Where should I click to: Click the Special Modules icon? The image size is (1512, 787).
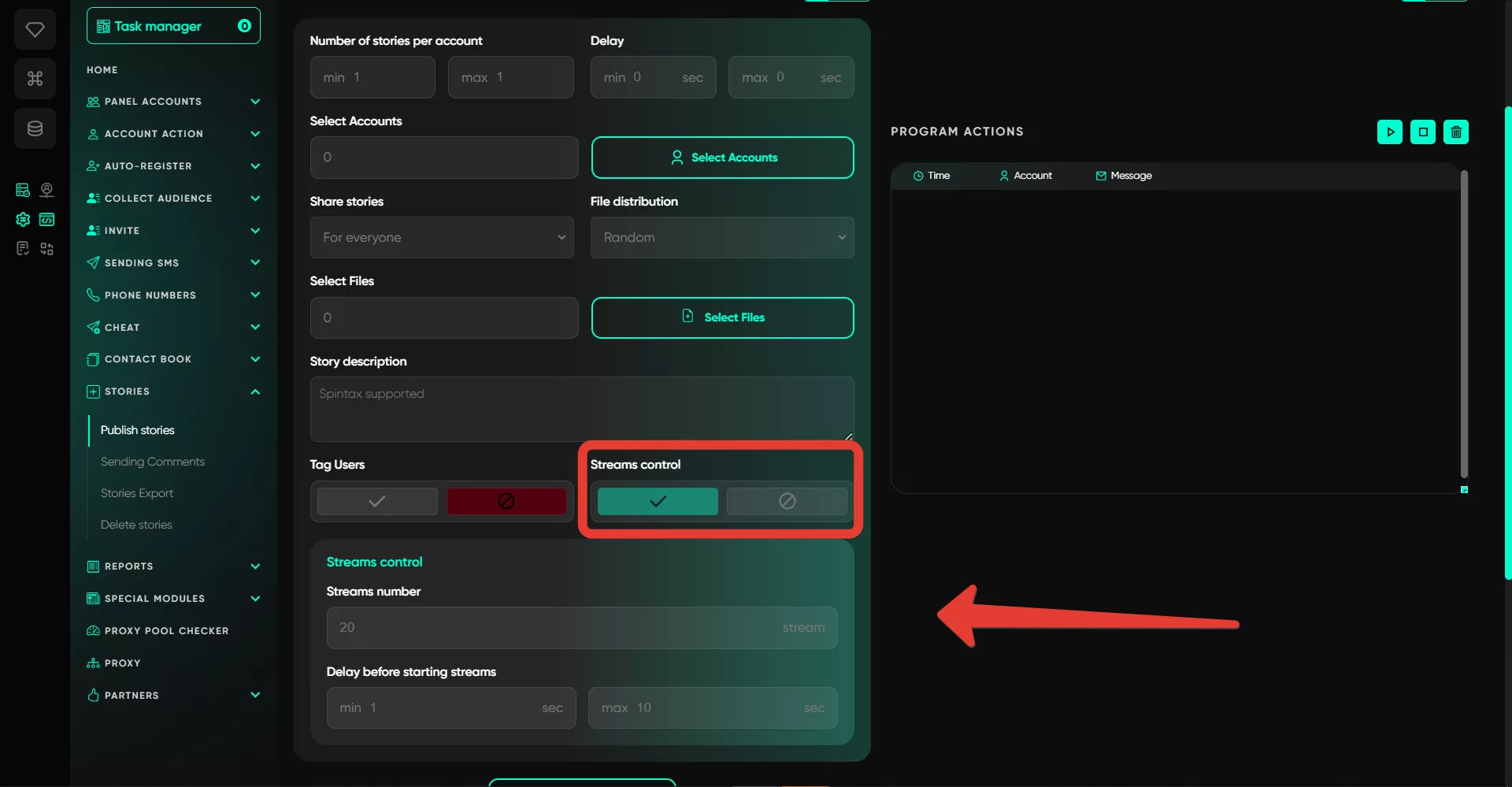click(93, 599)
